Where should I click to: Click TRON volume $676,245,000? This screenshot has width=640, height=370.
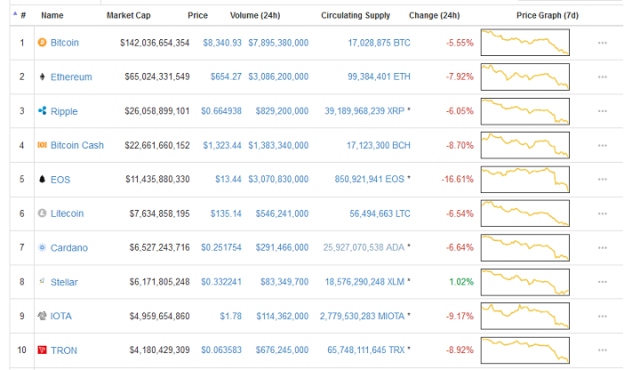pyautogui.click(x=282, y=350)
